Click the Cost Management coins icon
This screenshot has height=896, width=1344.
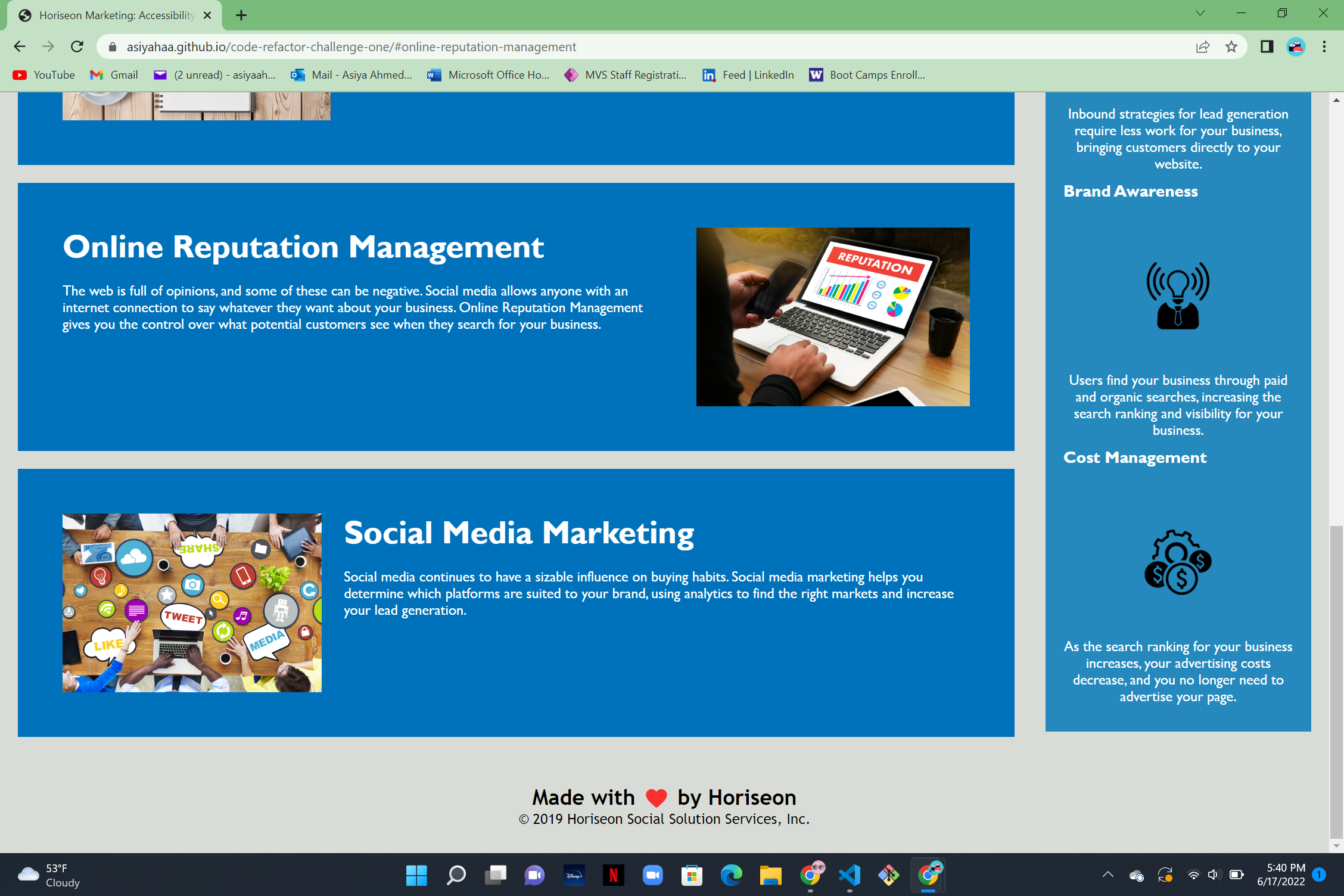coord(1178,562)
